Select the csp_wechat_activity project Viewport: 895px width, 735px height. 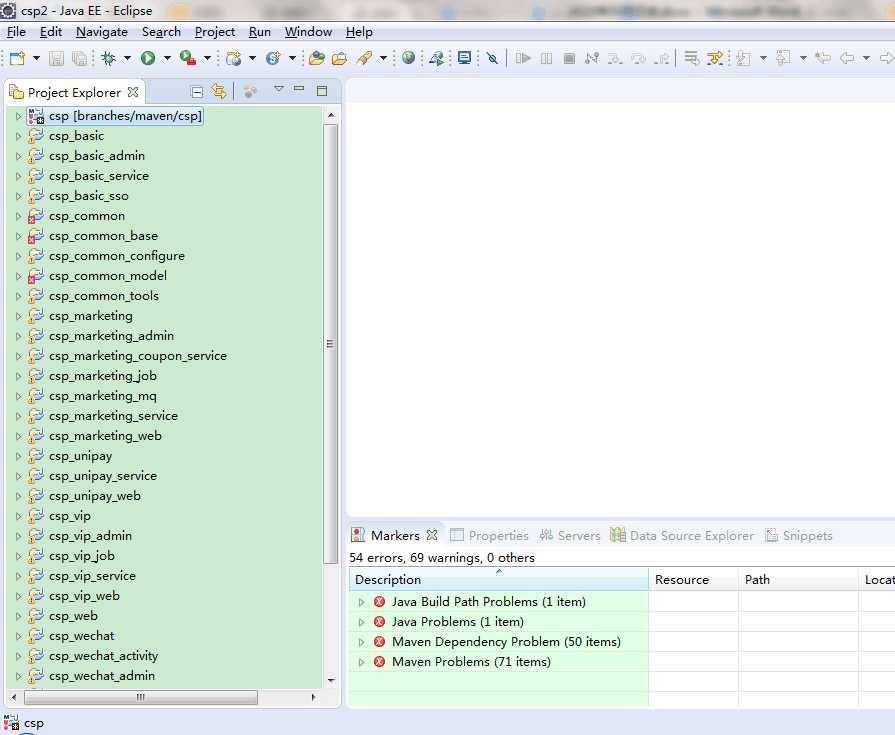[103, 656]
